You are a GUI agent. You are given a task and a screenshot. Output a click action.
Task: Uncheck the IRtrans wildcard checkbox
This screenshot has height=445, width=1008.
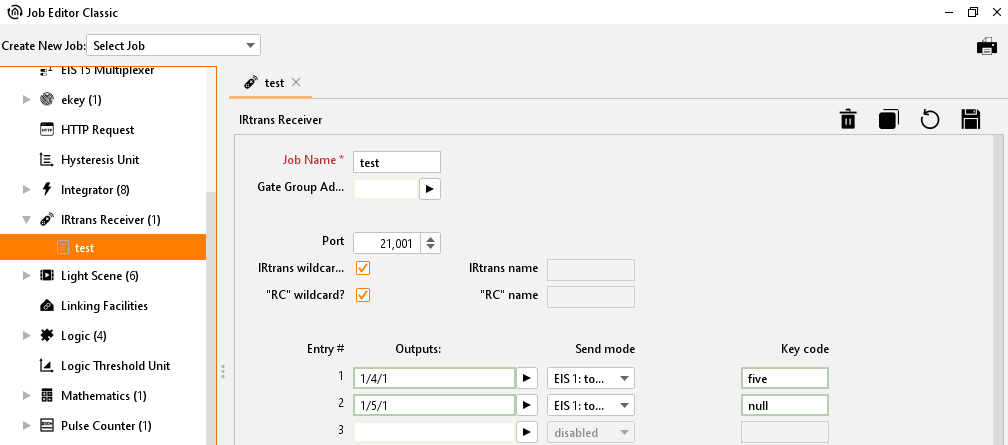tap(363, 268)
